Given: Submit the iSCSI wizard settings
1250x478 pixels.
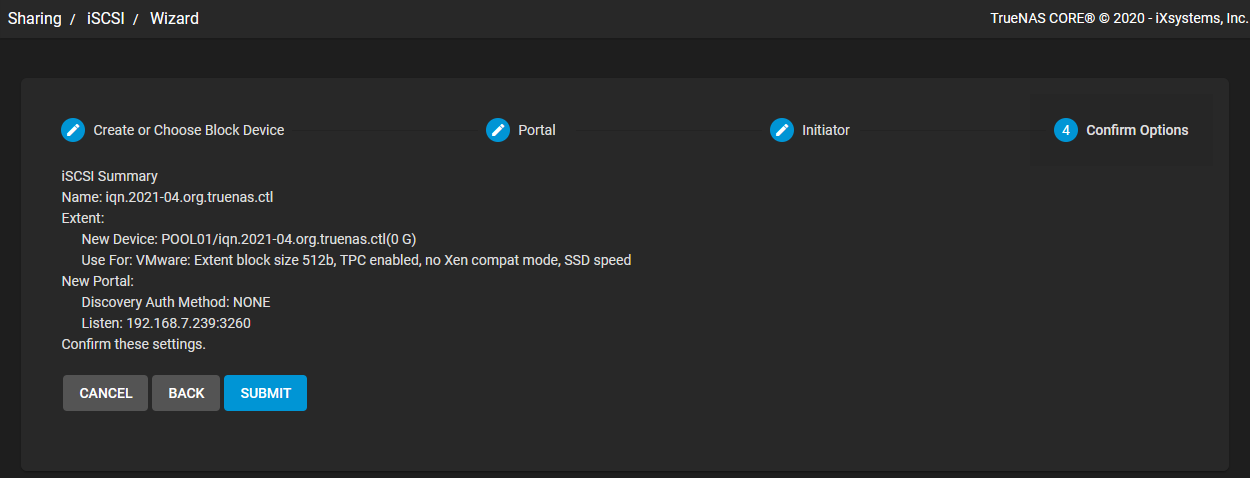Looking at the screenshot, I should click(266, 393).
